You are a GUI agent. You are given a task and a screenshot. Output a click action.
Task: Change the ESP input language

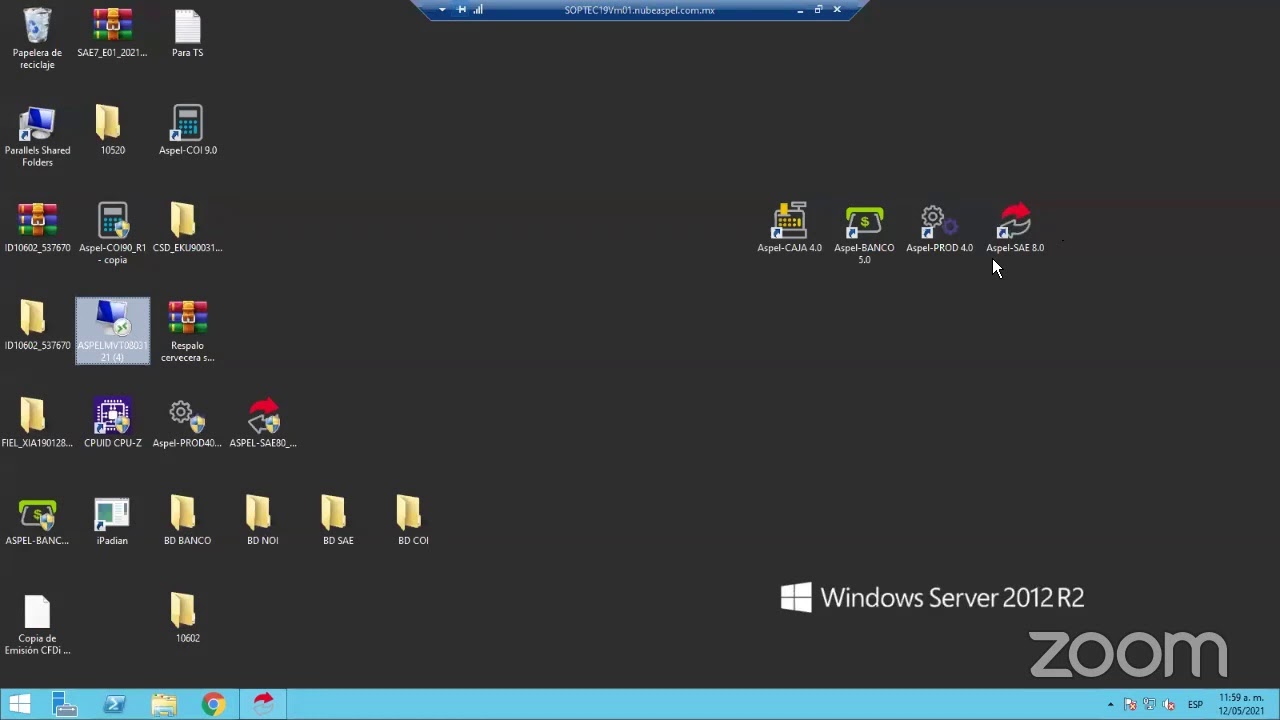(1195, 705)
